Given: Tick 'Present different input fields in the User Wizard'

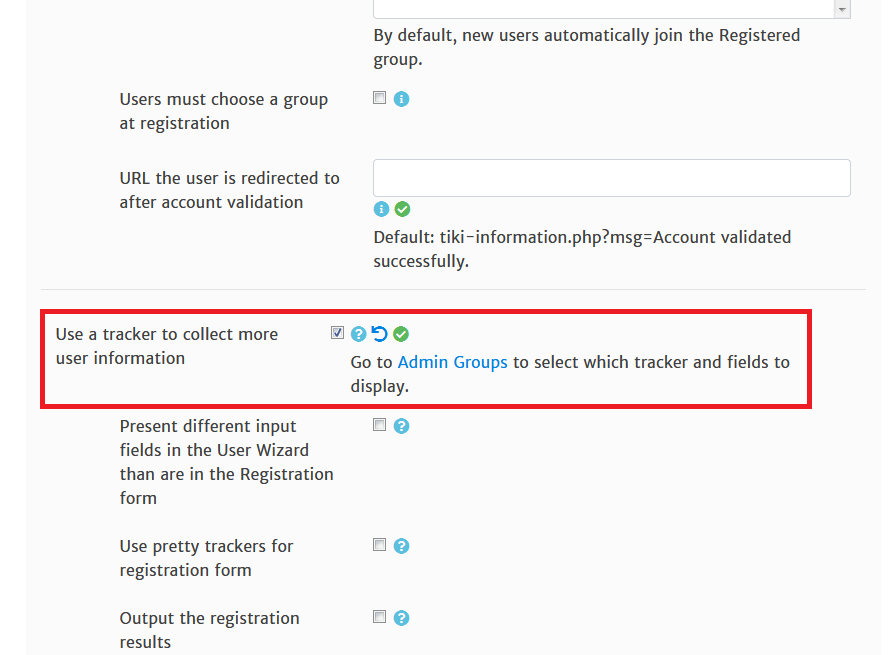Looking at the screenshot, I should point(379,425).
